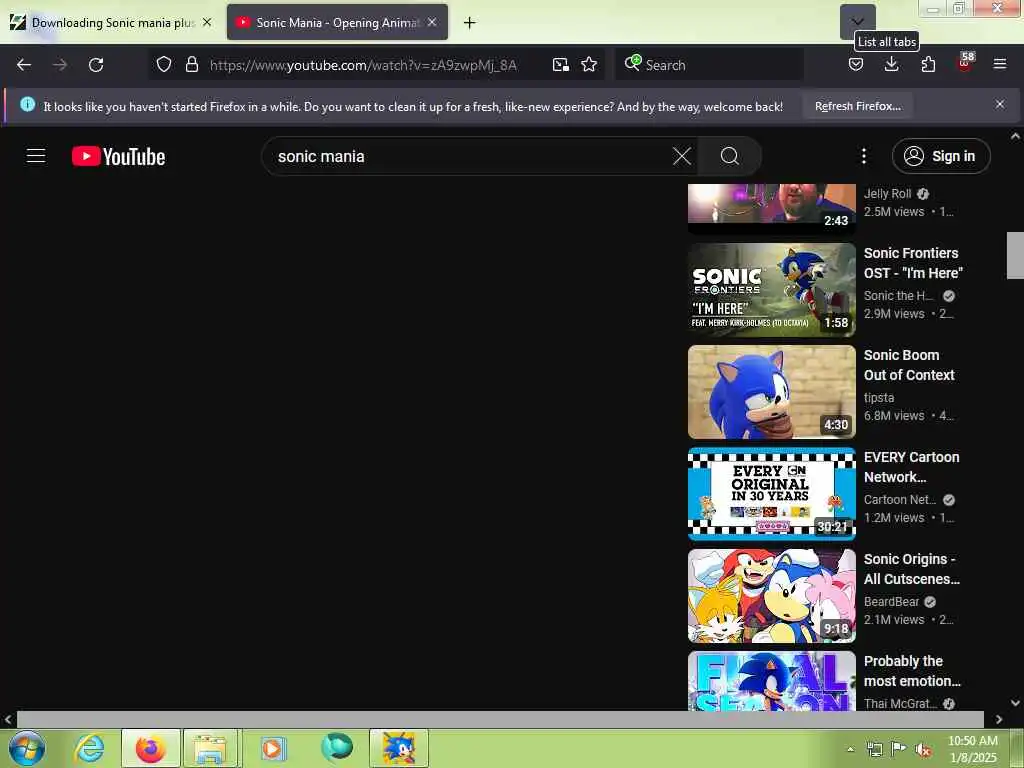Select the Sonic Mania Opening Animation tab
The width and height of the screenshot is (1024, 768).
pyautogui.click(x=337, y=22)
